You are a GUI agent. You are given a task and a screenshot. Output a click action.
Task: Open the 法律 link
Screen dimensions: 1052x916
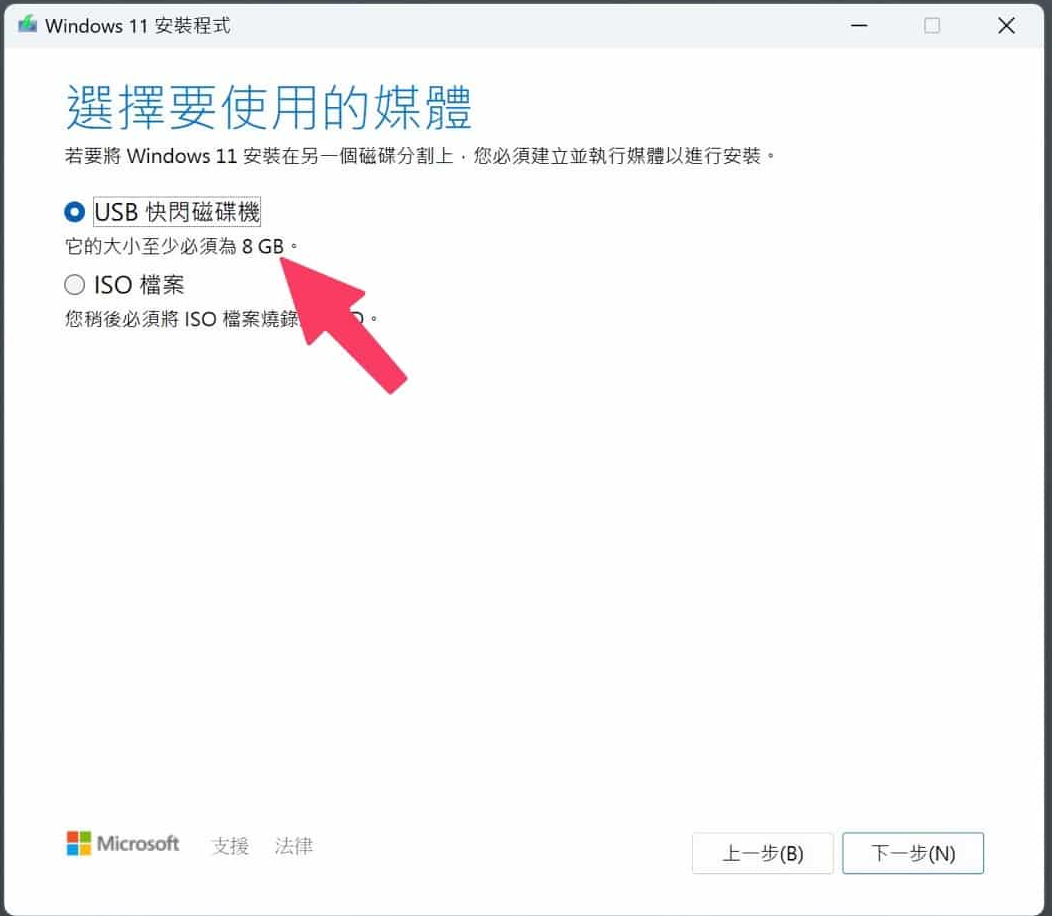[x=294, y=846]
